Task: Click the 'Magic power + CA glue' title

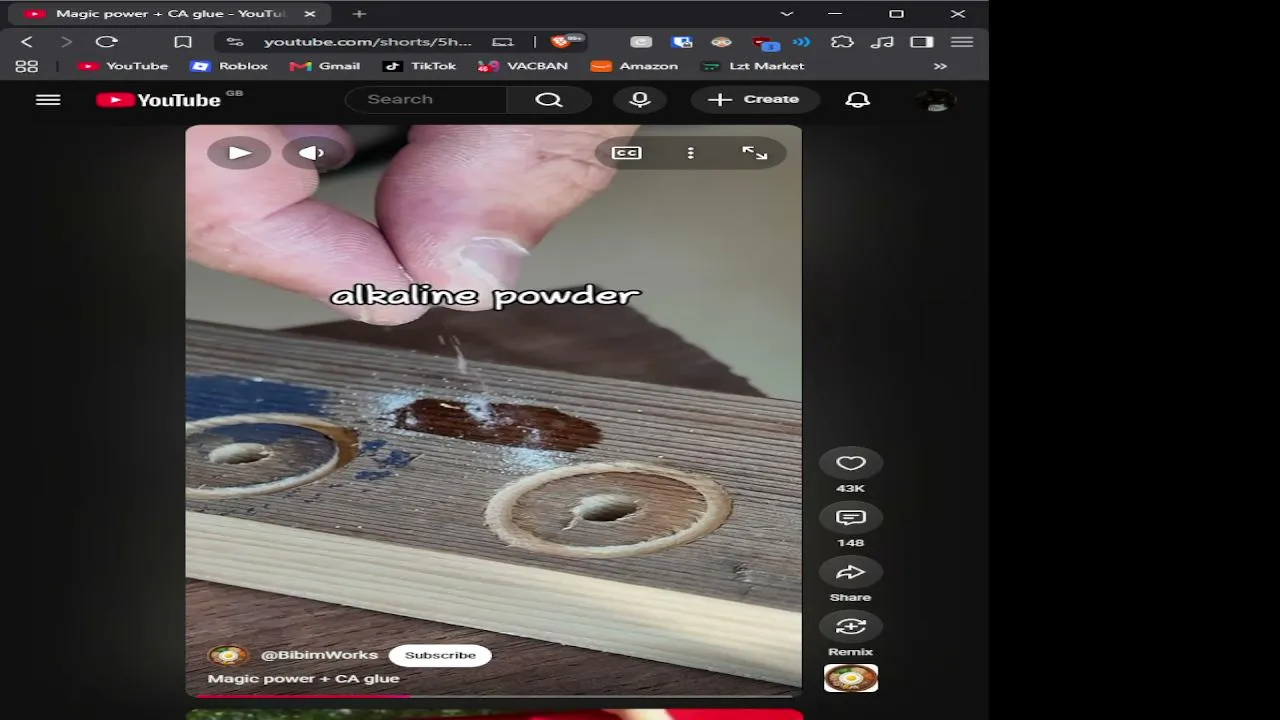Action: point(303,679)
